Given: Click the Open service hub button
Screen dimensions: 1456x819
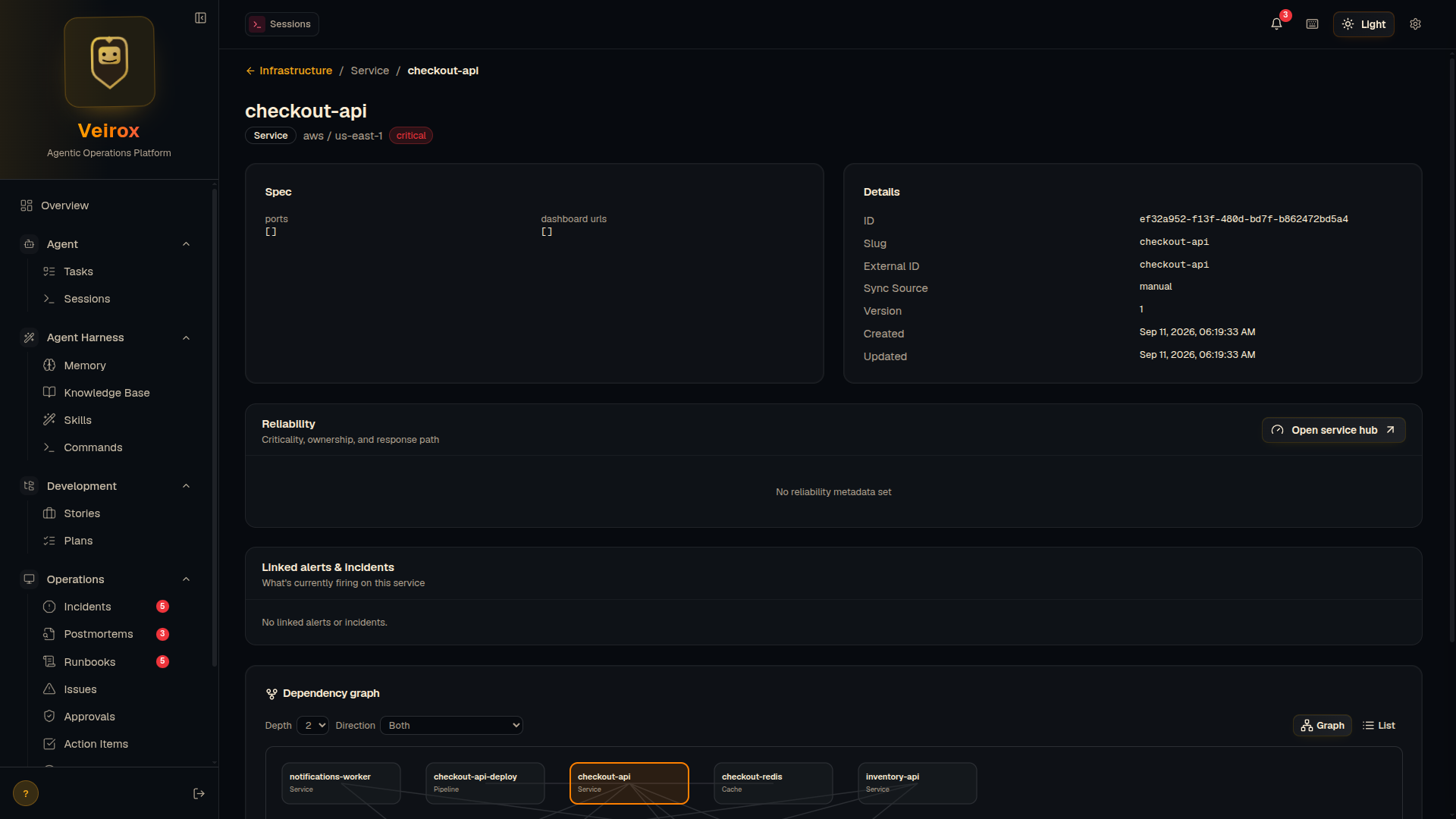Looking at the screenshot, I should tap(1333, 430).
